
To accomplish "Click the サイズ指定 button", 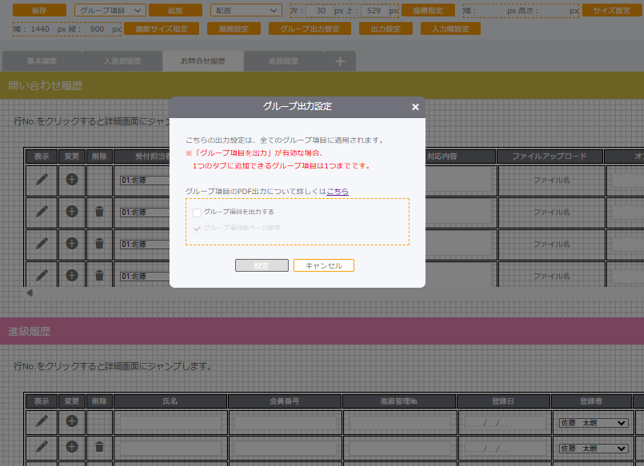I will click(x=612, y=10).
